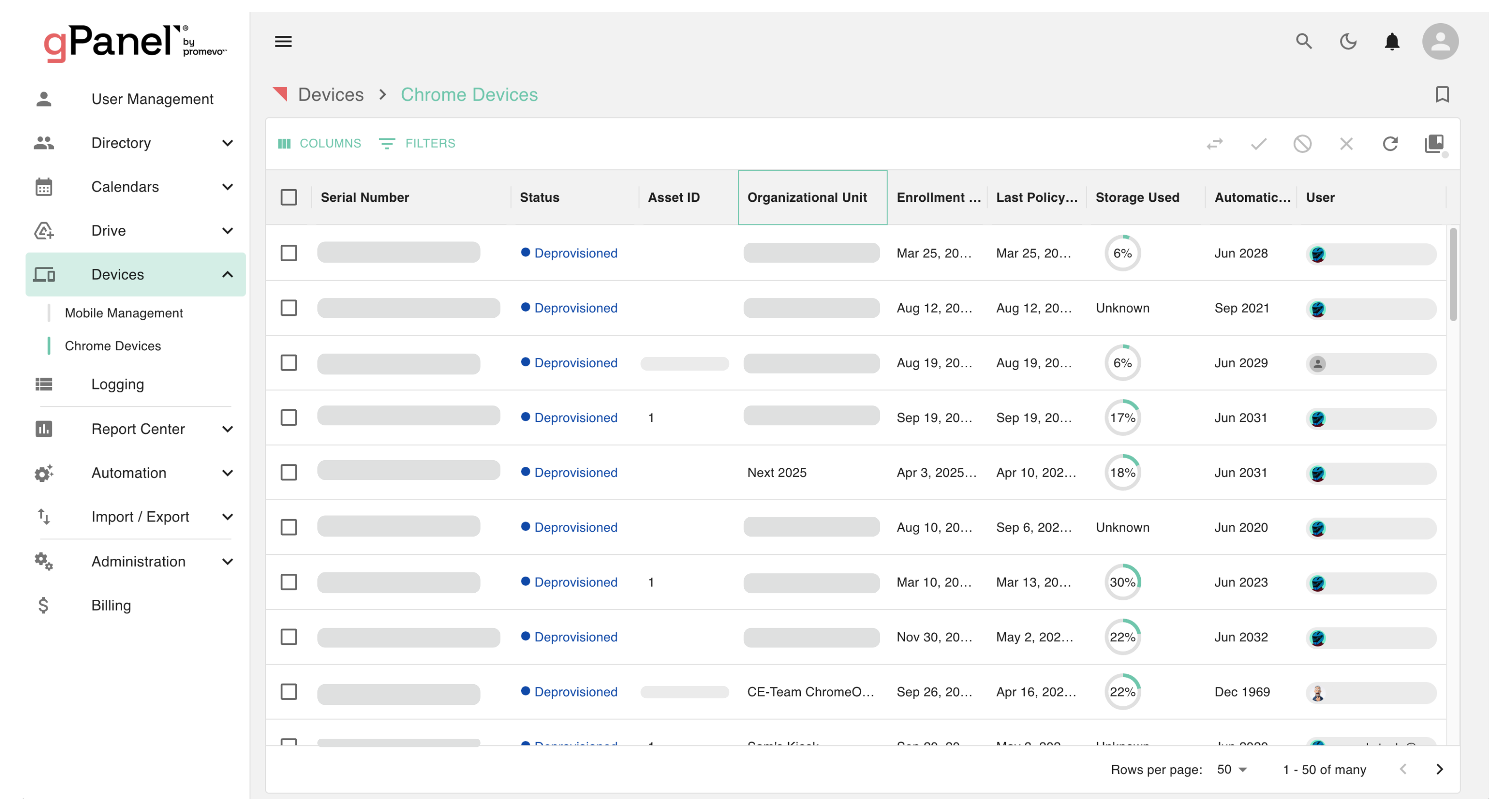Click the 18% storage used indicator
This screenshot has width=1512, height=811.
click(1122, 473)
